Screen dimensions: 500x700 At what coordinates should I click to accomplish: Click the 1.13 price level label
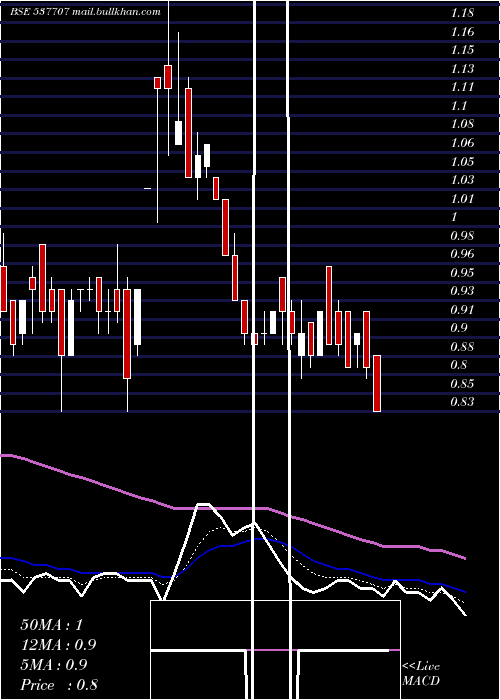(462, 69)
